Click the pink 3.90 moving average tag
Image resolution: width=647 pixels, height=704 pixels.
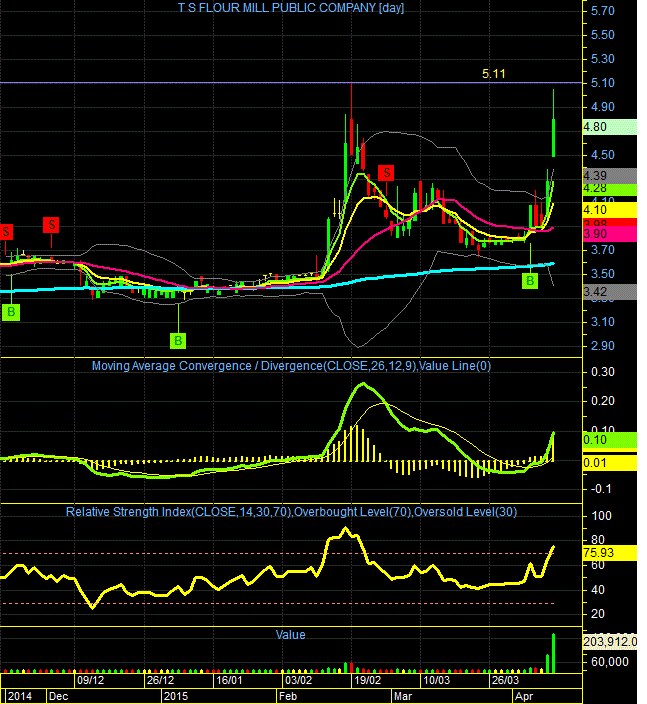click(609, 234)
